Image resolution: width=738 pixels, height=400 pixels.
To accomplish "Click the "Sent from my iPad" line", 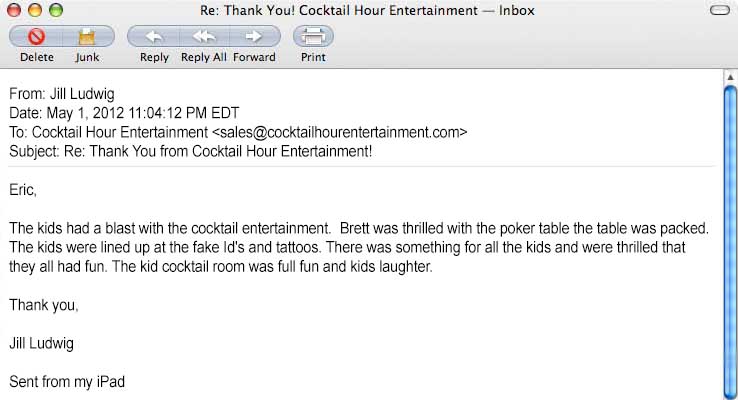I will [67, 381].
